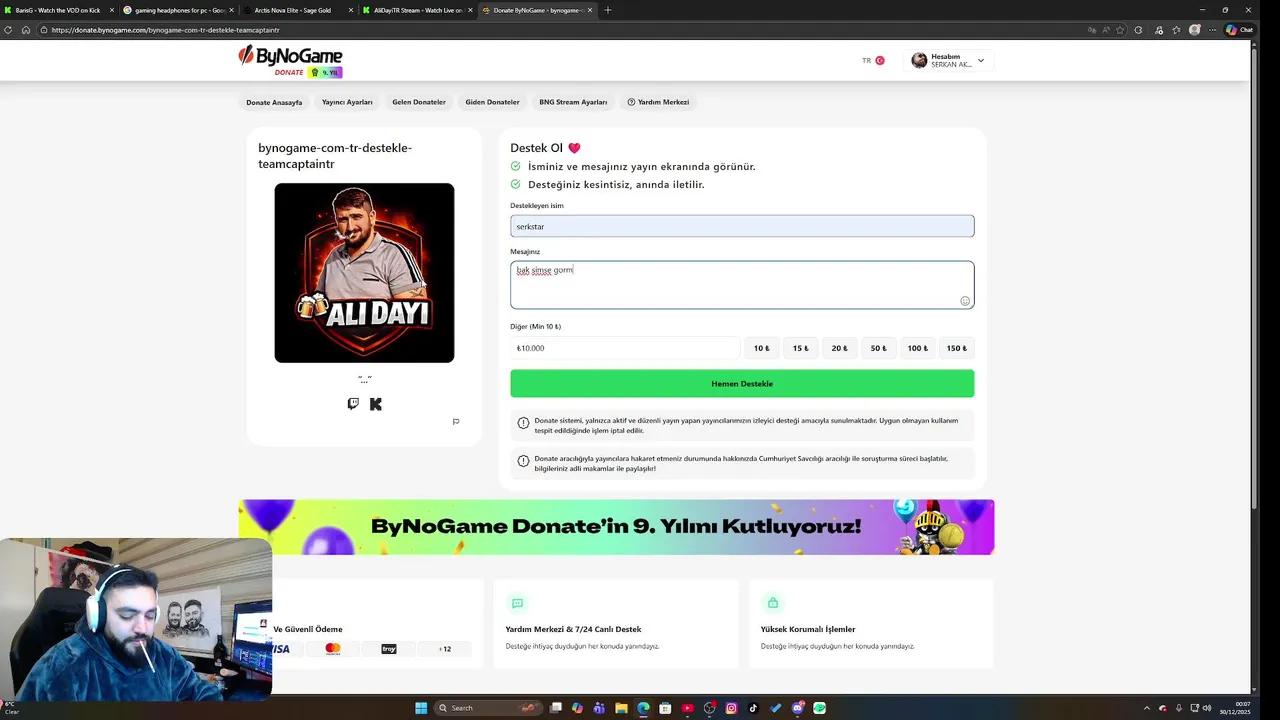Click the Turkish flag language icon
This screenshot has height=720, width=1280.
pyautogui.click(x=880, y=60)
